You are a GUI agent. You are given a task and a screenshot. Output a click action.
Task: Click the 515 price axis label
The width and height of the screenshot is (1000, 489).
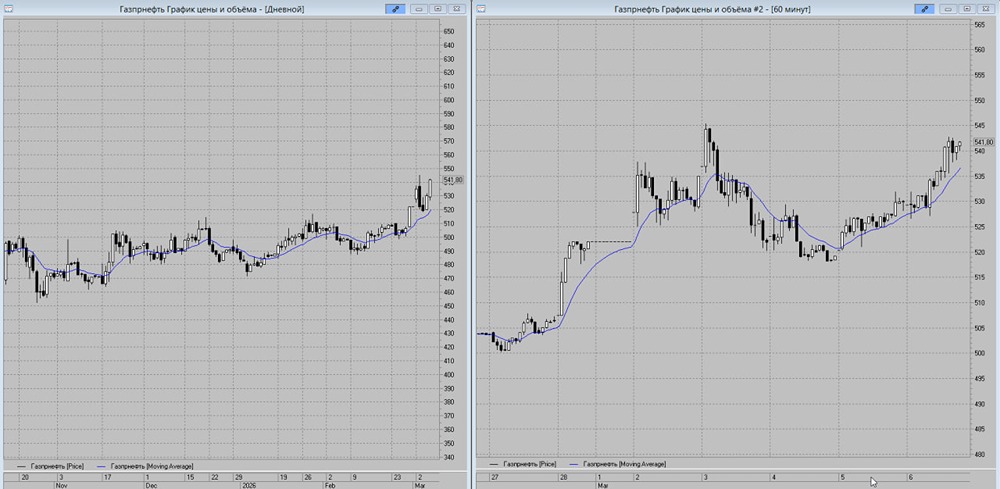pos(980,277)
